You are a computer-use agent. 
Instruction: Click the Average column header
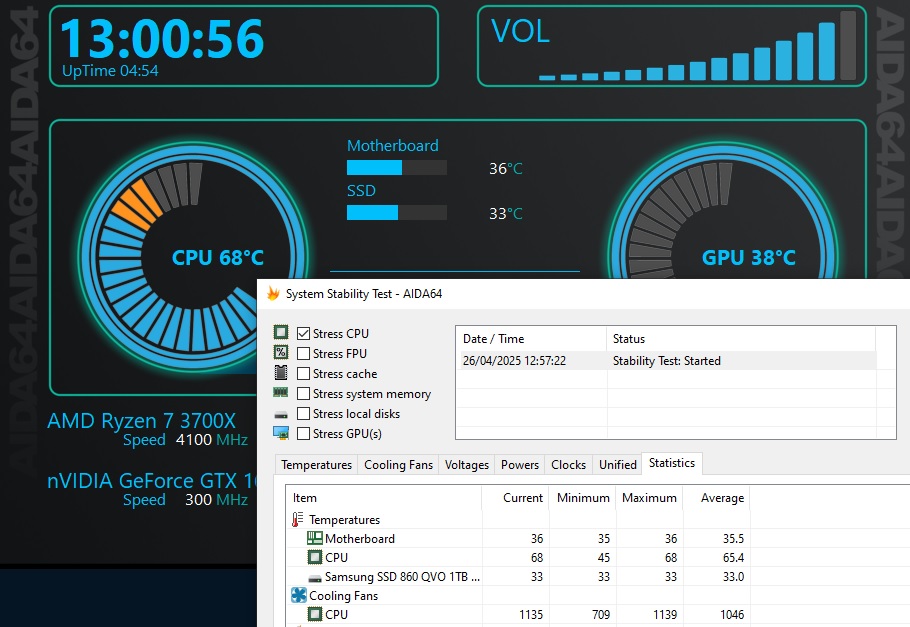(716, 498)
